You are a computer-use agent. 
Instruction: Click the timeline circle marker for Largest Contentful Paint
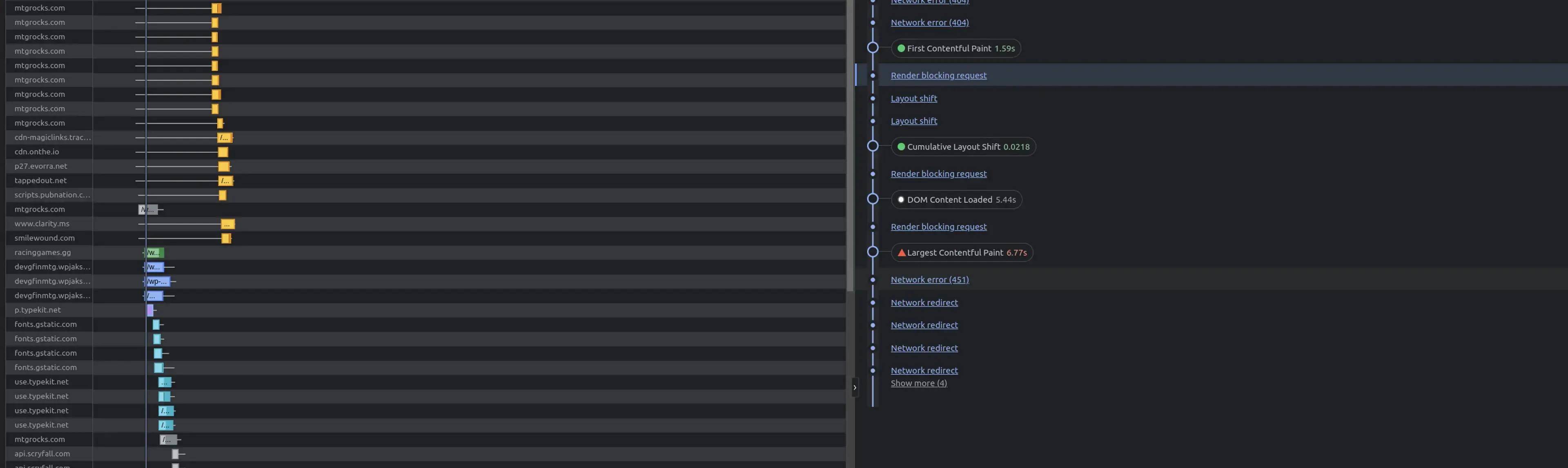[872, 252]
